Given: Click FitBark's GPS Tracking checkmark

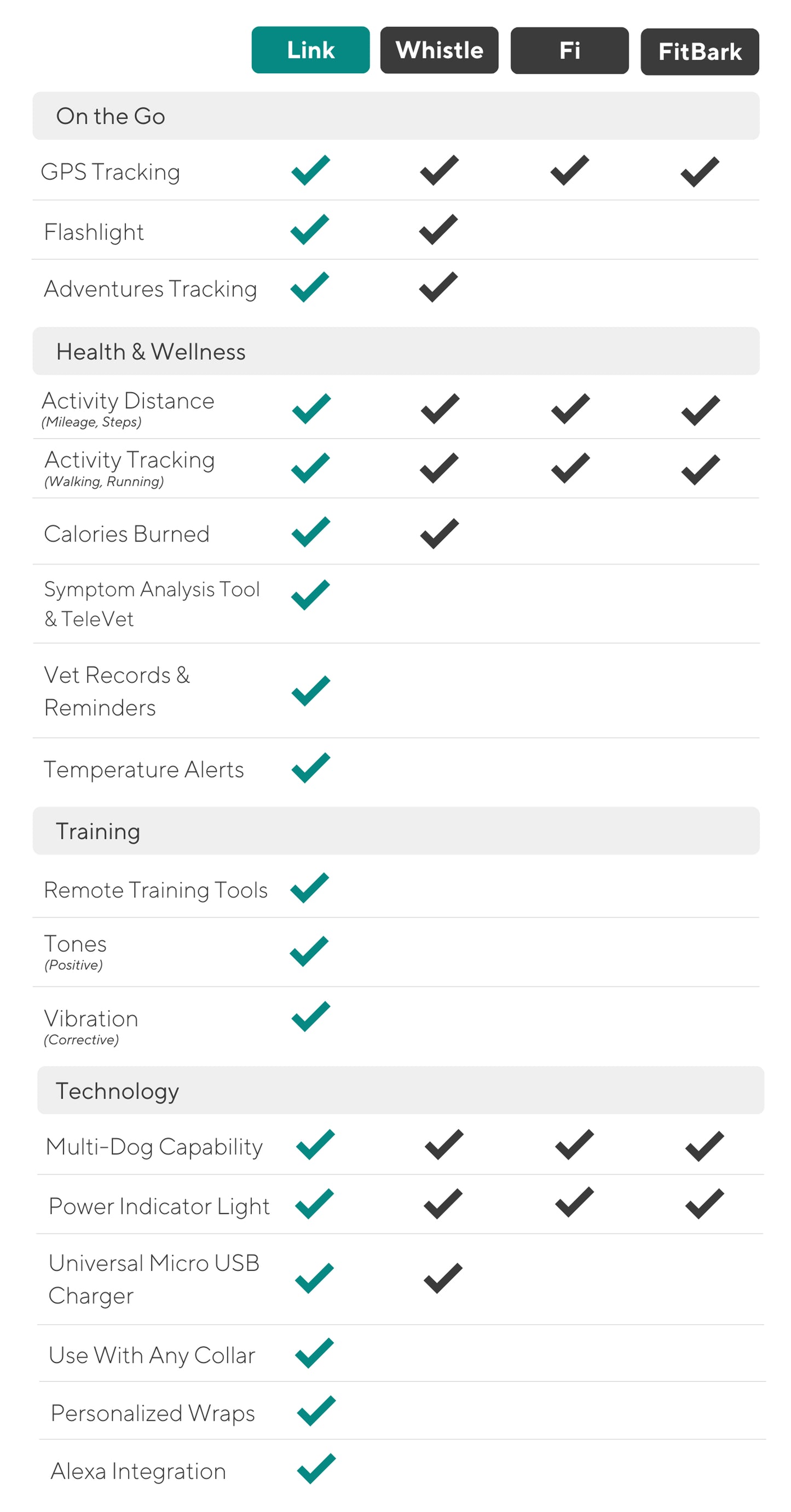Looking at the screenshot, I should click(x=700, y=171).
